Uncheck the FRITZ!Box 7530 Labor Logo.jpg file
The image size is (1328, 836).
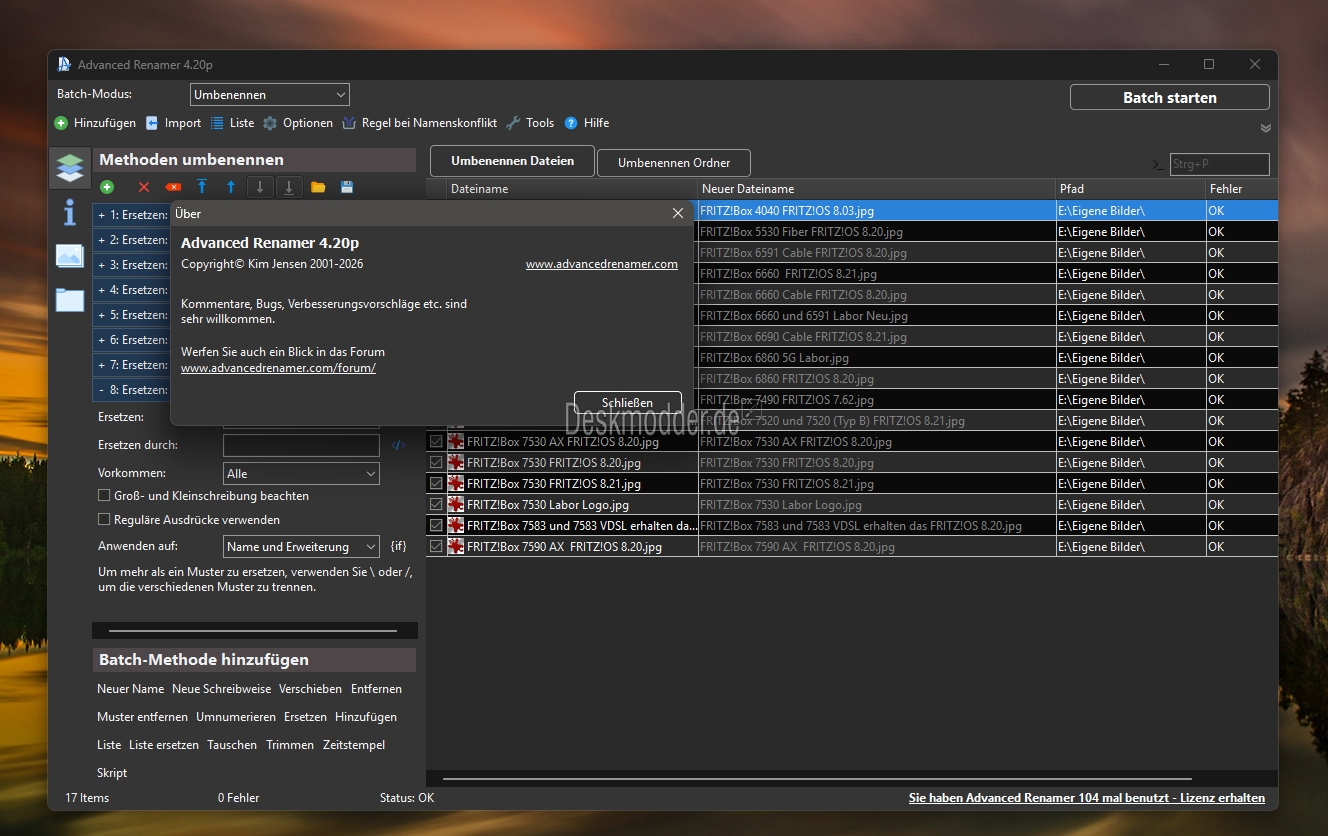point(436,505)
